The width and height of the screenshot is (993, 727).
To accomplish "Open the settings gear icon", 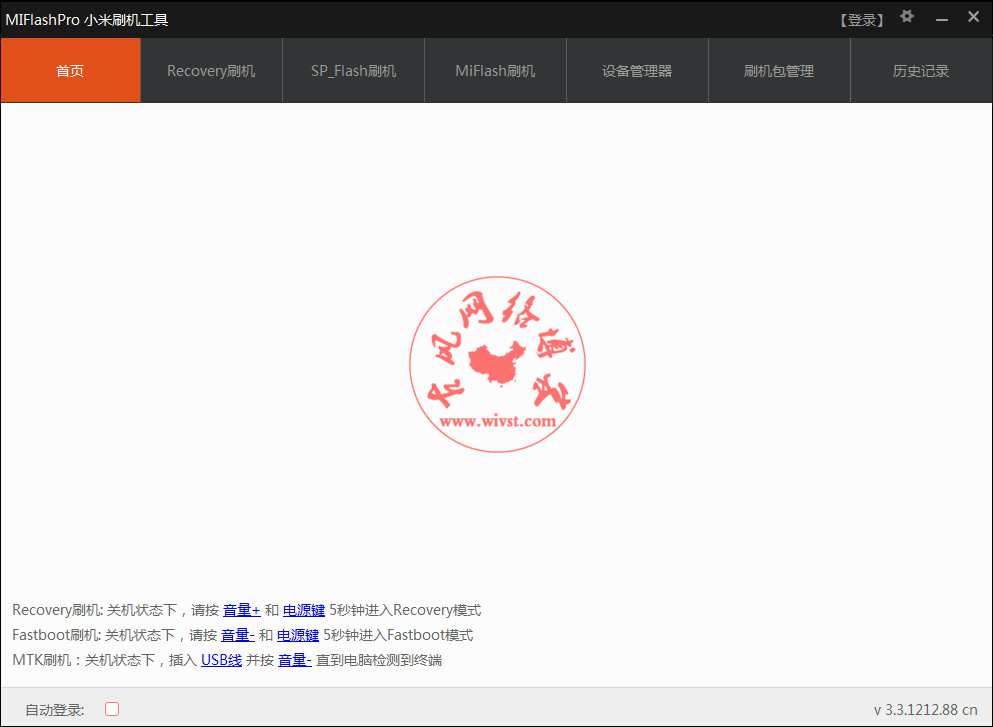I will (x=907, y=17).
